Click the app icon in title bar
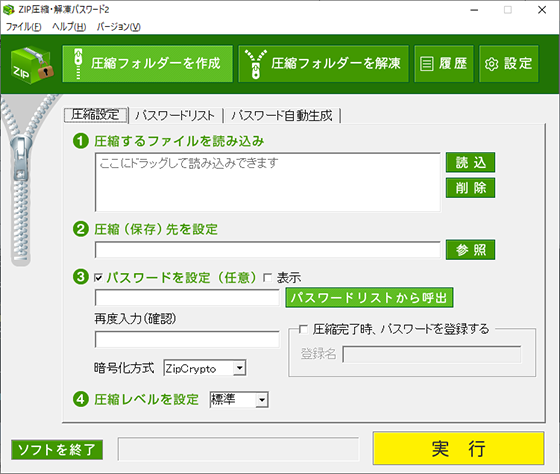Screen dimensions: 560x474 tap(9, 10)
